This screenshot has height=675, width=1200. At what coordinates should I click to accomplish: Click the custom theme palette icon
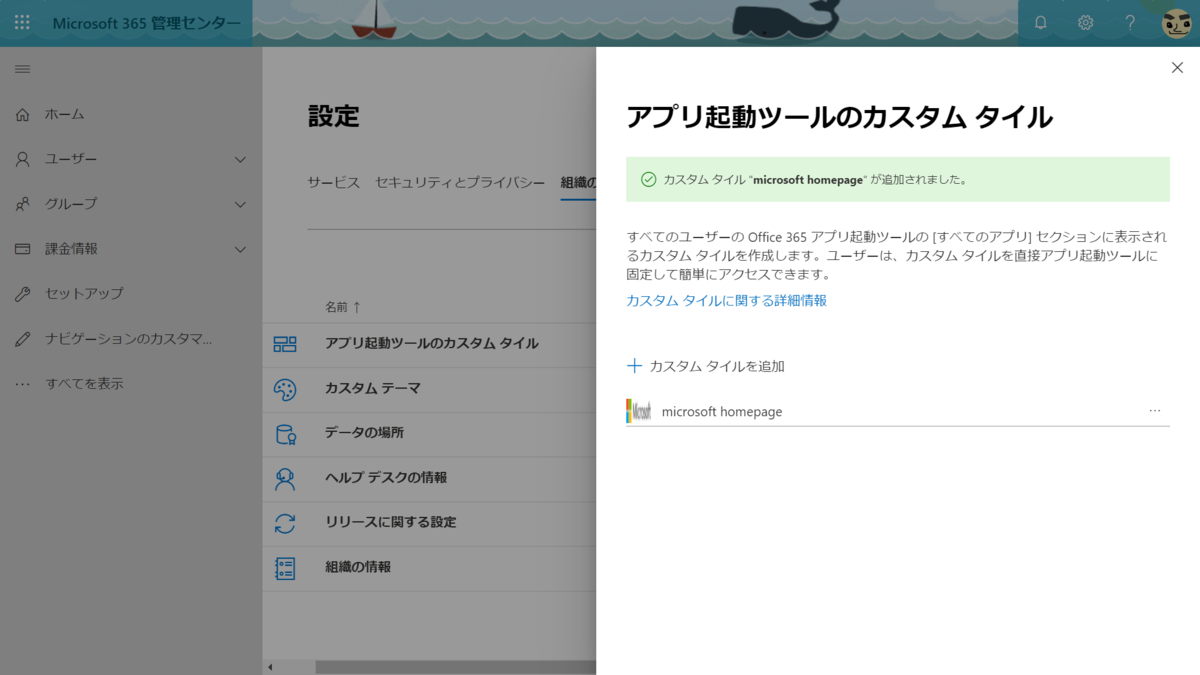click(x=285, y=389)
